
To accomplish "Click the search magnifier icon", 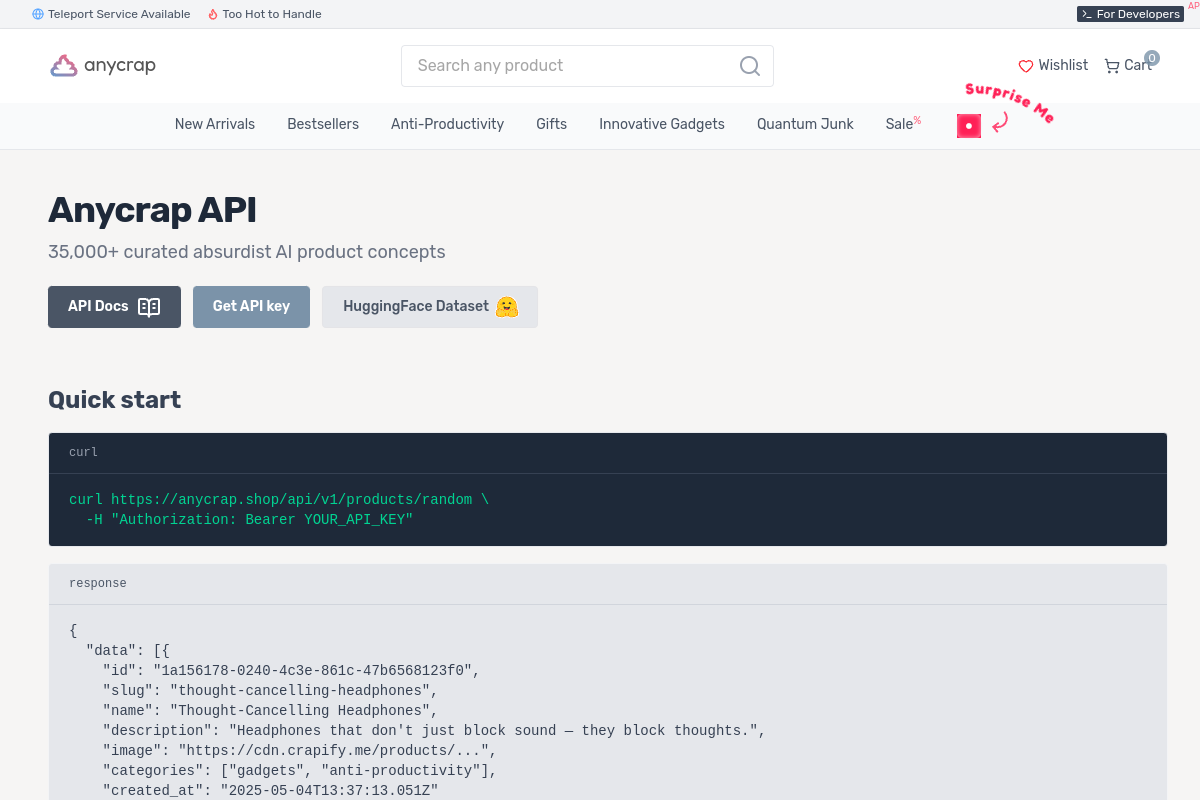I will [749, 66].
